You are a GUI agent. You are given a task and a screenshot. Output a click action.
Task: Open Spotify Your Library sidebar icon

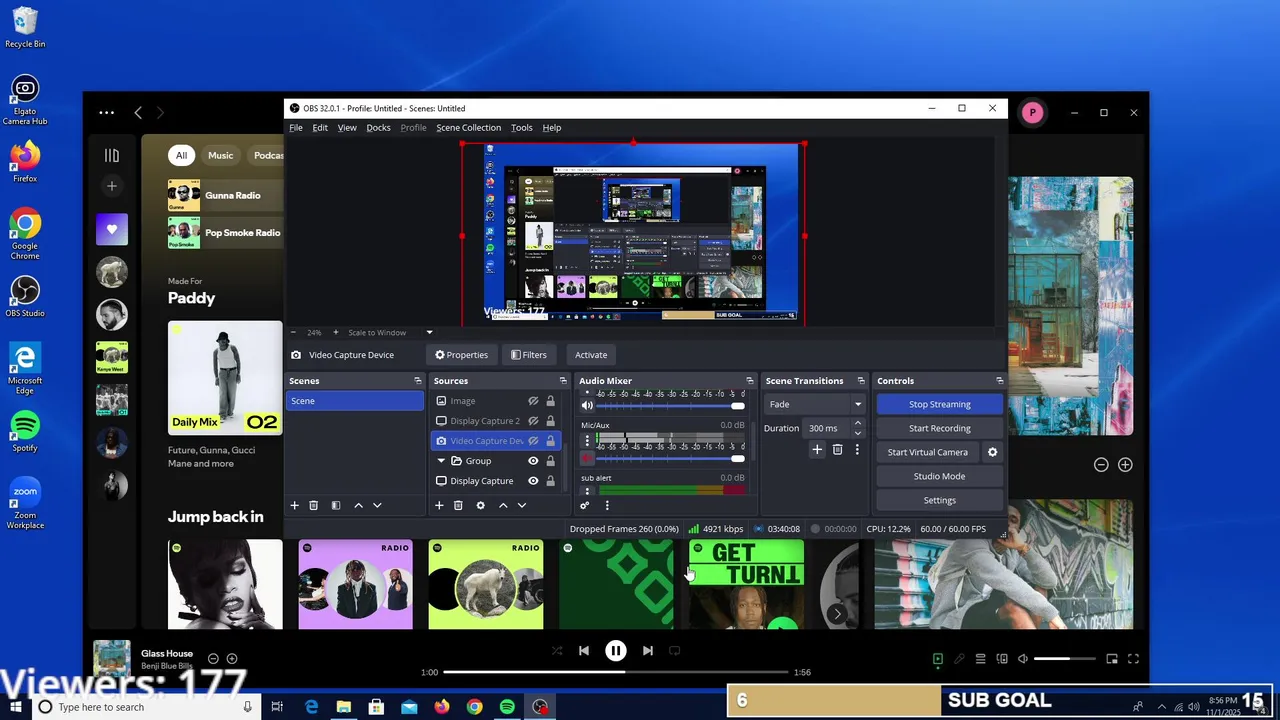coord(112,155)
